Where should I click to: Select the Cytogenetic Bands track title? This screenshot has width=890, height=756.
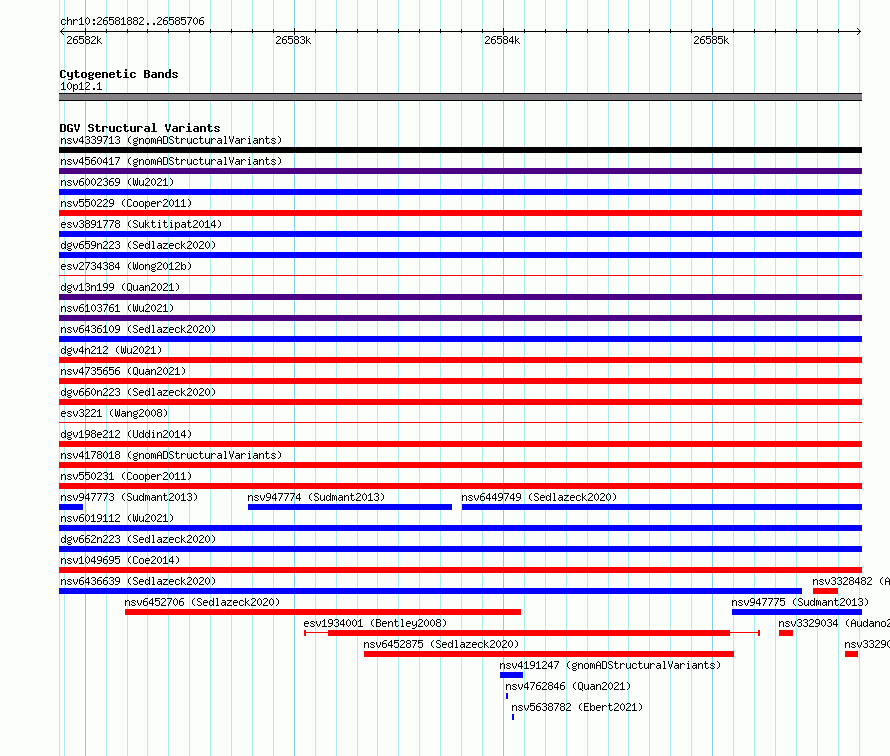pos(119,74)
